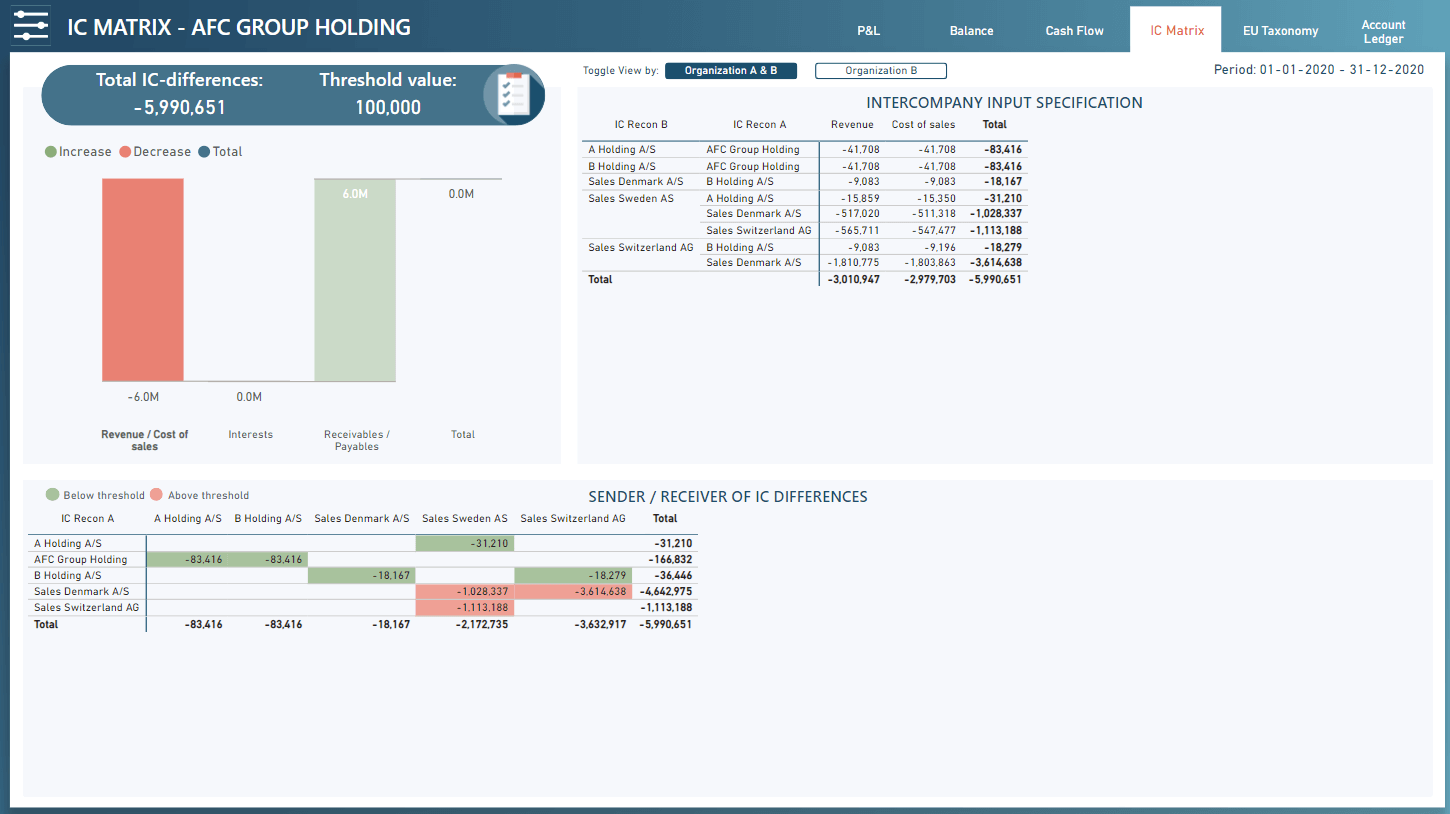Click the red Decrease legend dot

[x=125, y=152]
